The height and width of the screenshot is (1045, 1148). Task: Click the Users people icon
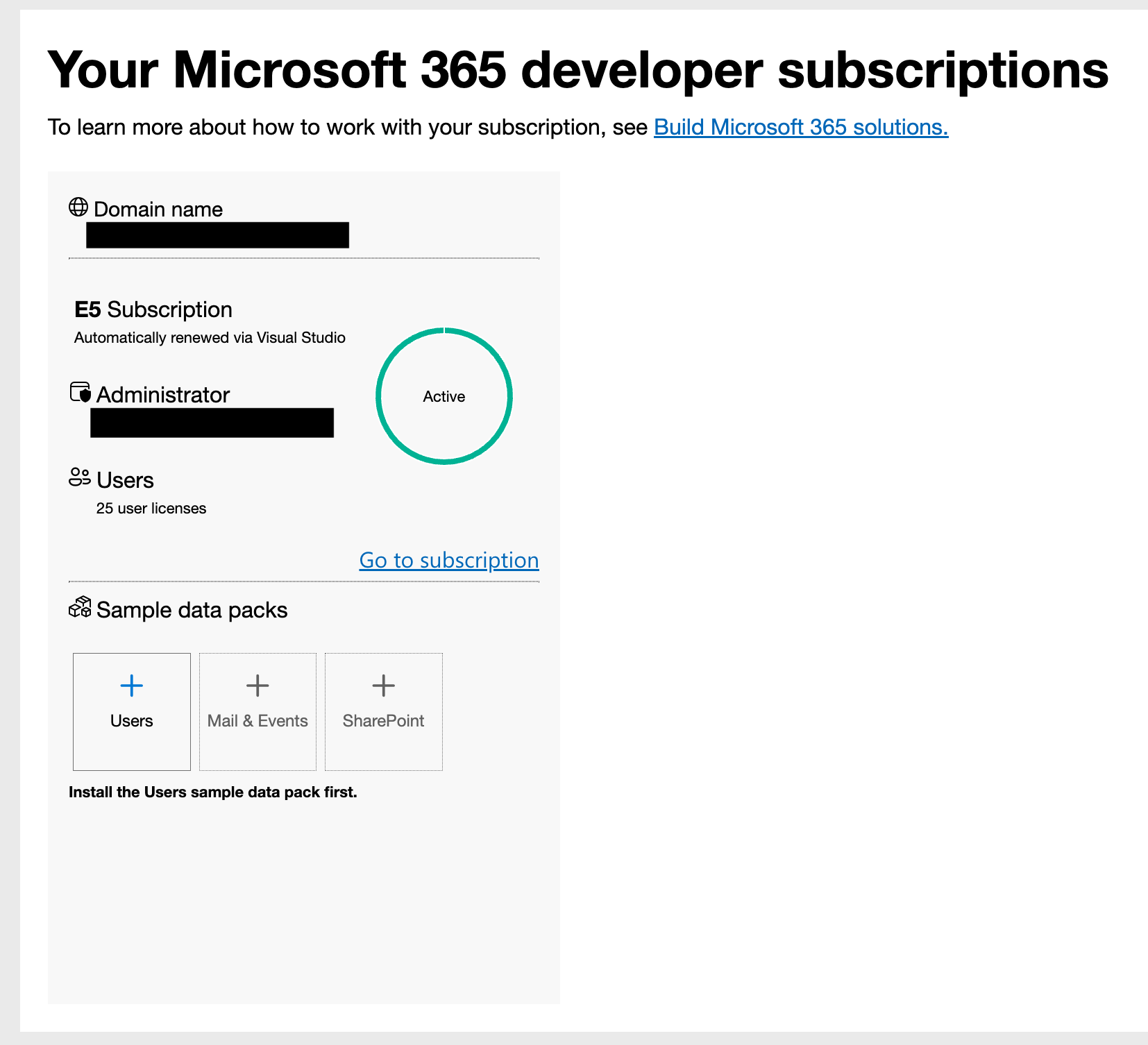coord(78,477)
